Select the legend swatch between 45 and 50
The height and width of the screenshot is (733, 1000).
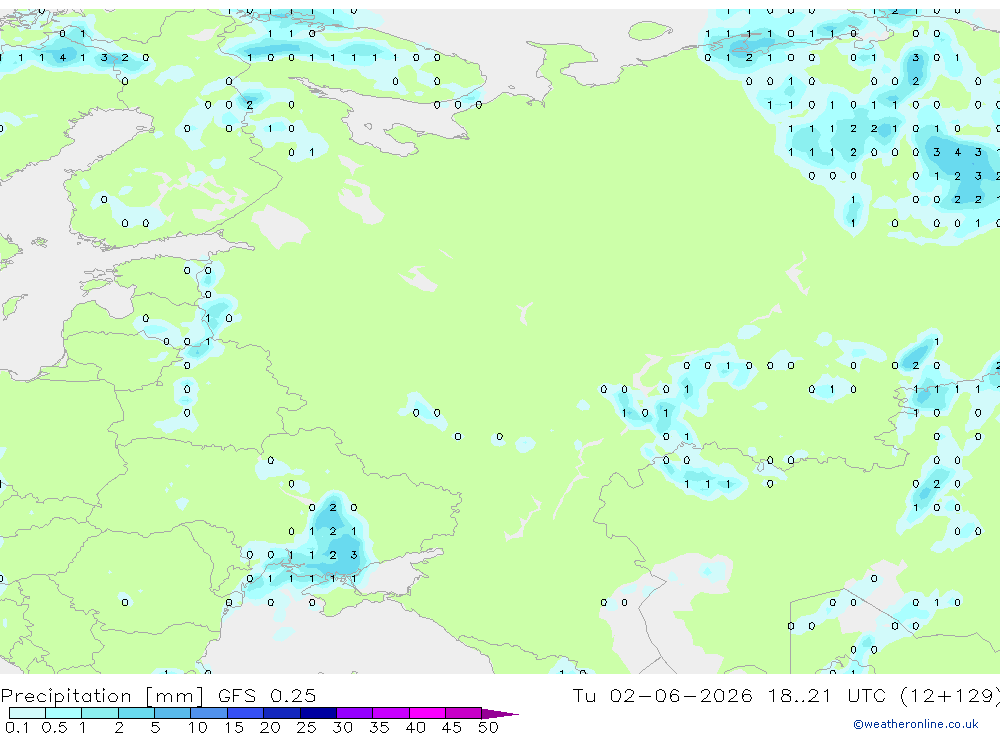pyautogui.click(x=463, y=713)
